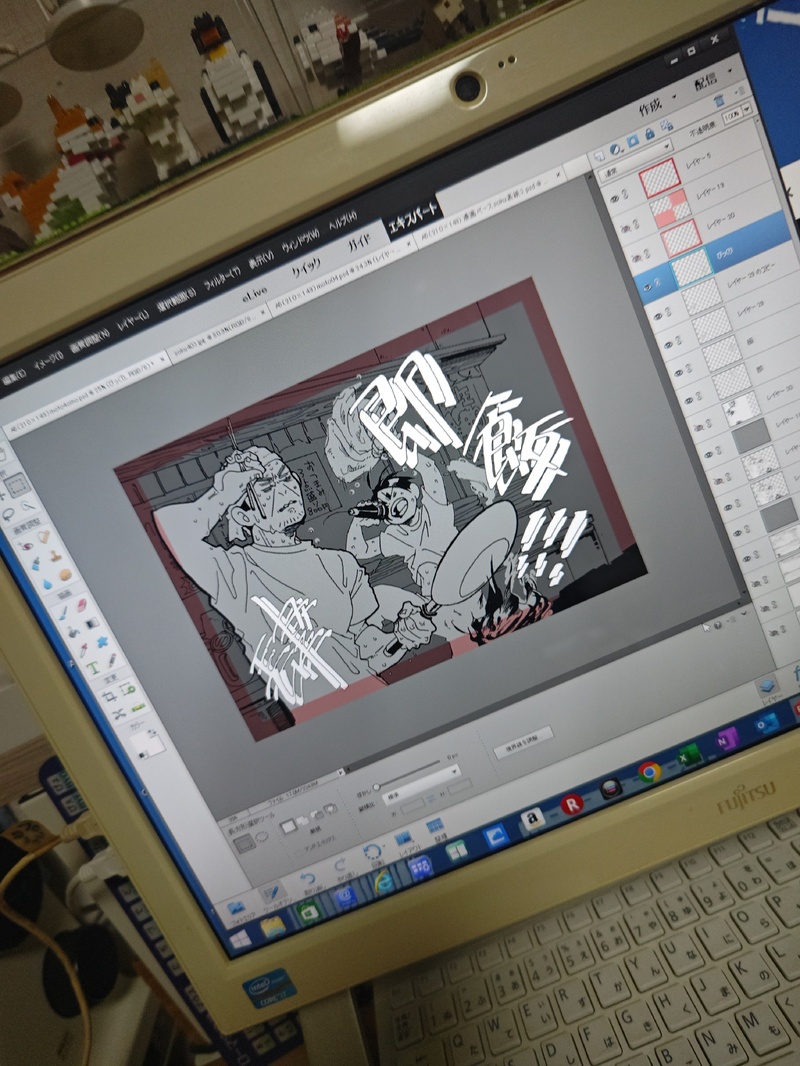Screen dimensions: 800x1066
Task: Toggle visibility of レイヤー 5
Action: [x=615, y=199]
